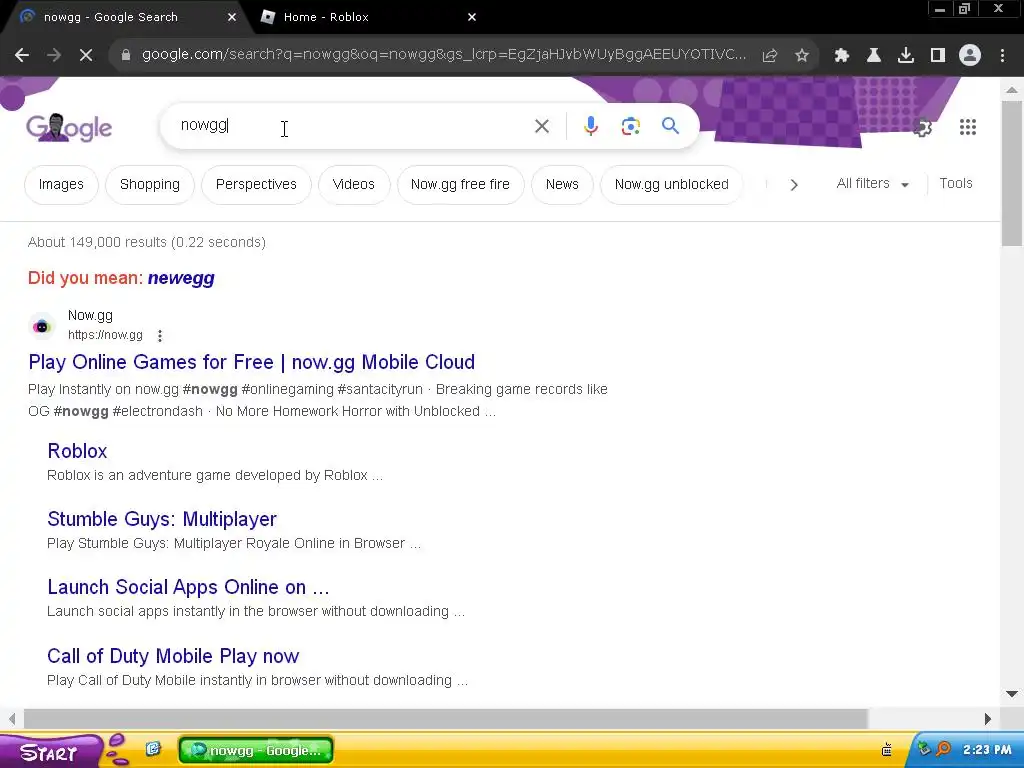1024x768 pixels.
Task: Open the profile avatar icon
Action: 970,56
